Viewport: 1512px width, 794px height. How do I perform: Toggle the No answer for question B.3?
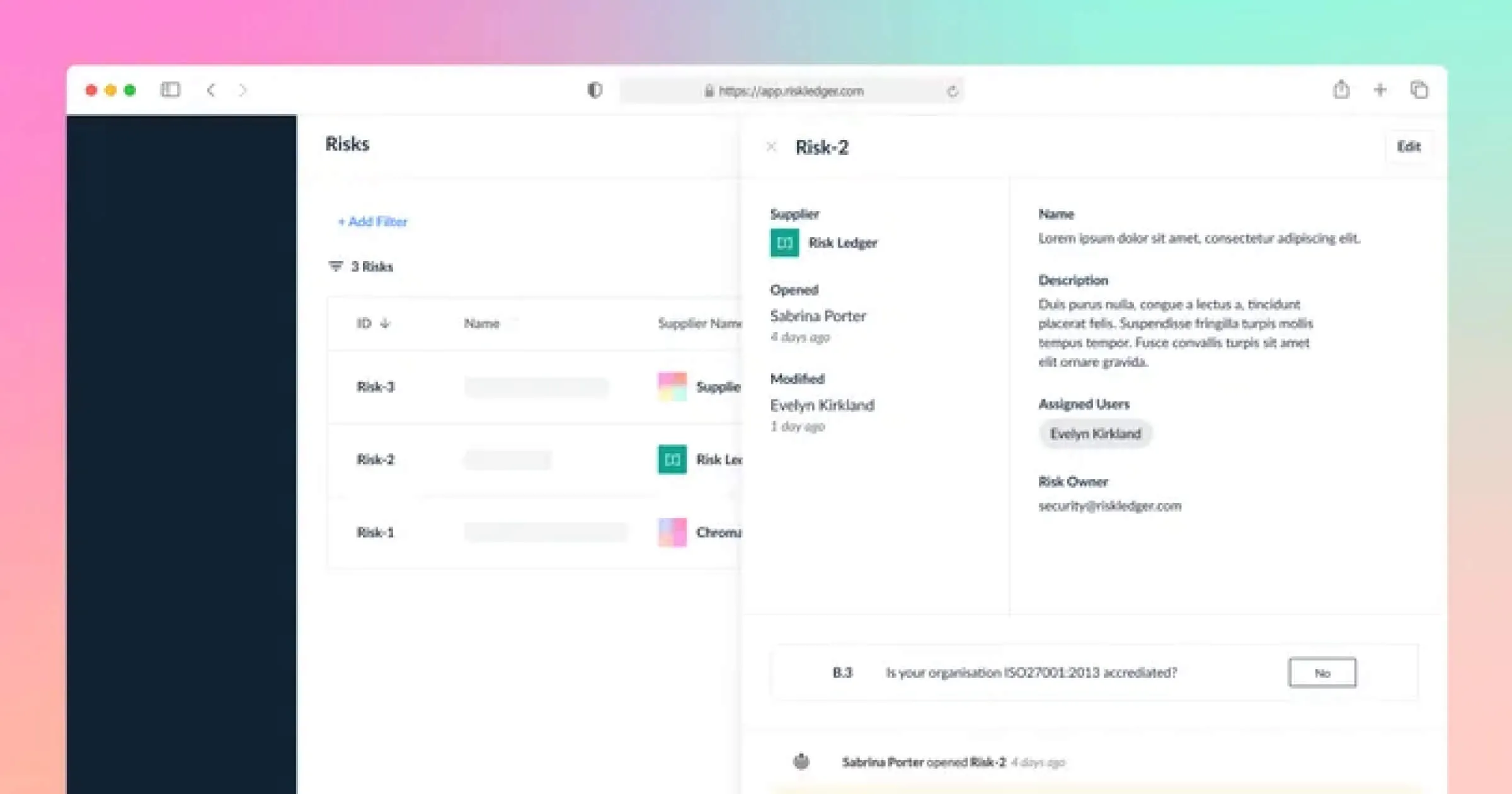1322,672
